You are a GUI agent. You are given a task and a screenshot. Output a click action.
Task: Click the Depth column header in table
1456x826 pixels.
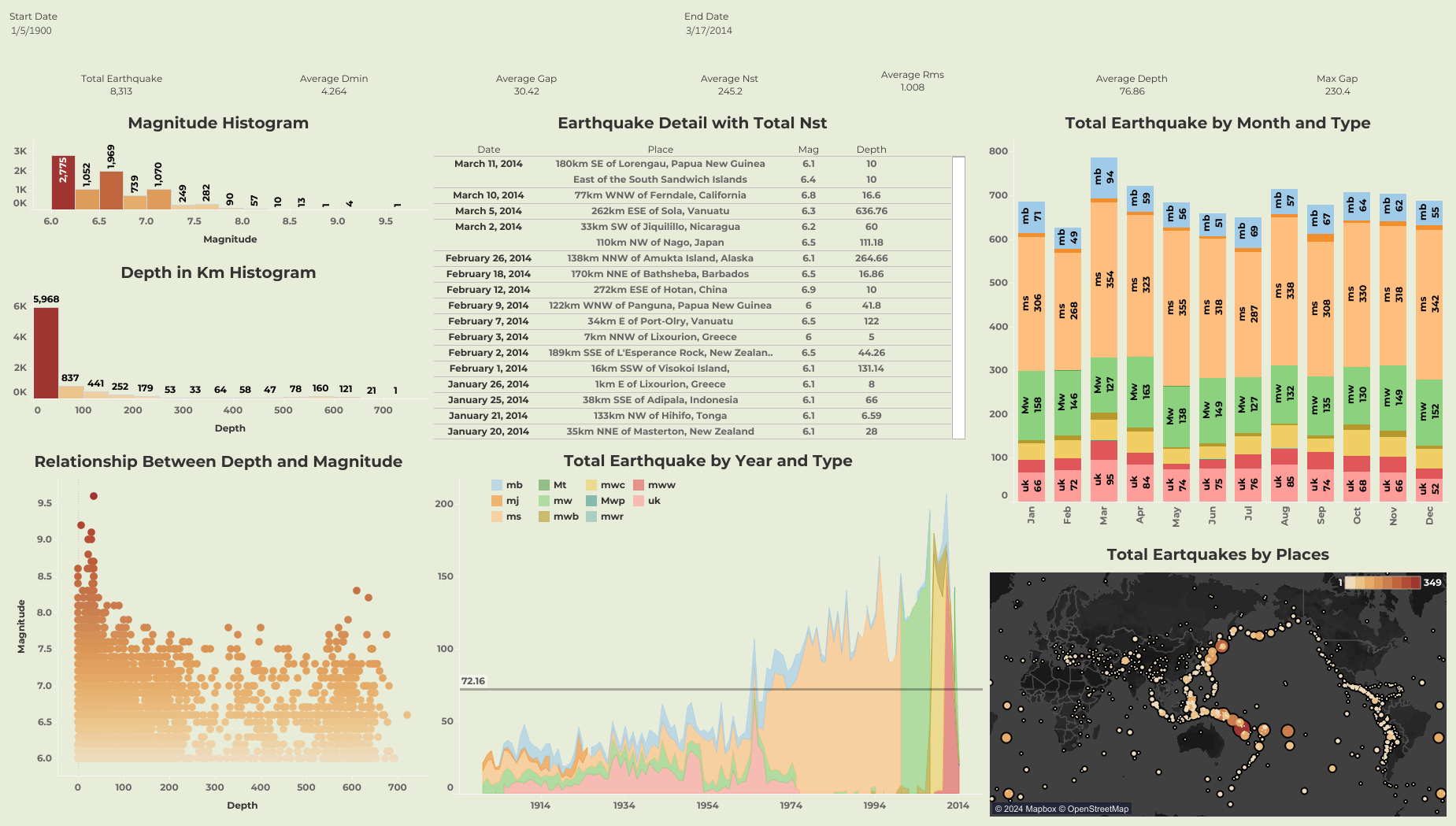coord(871,150)
